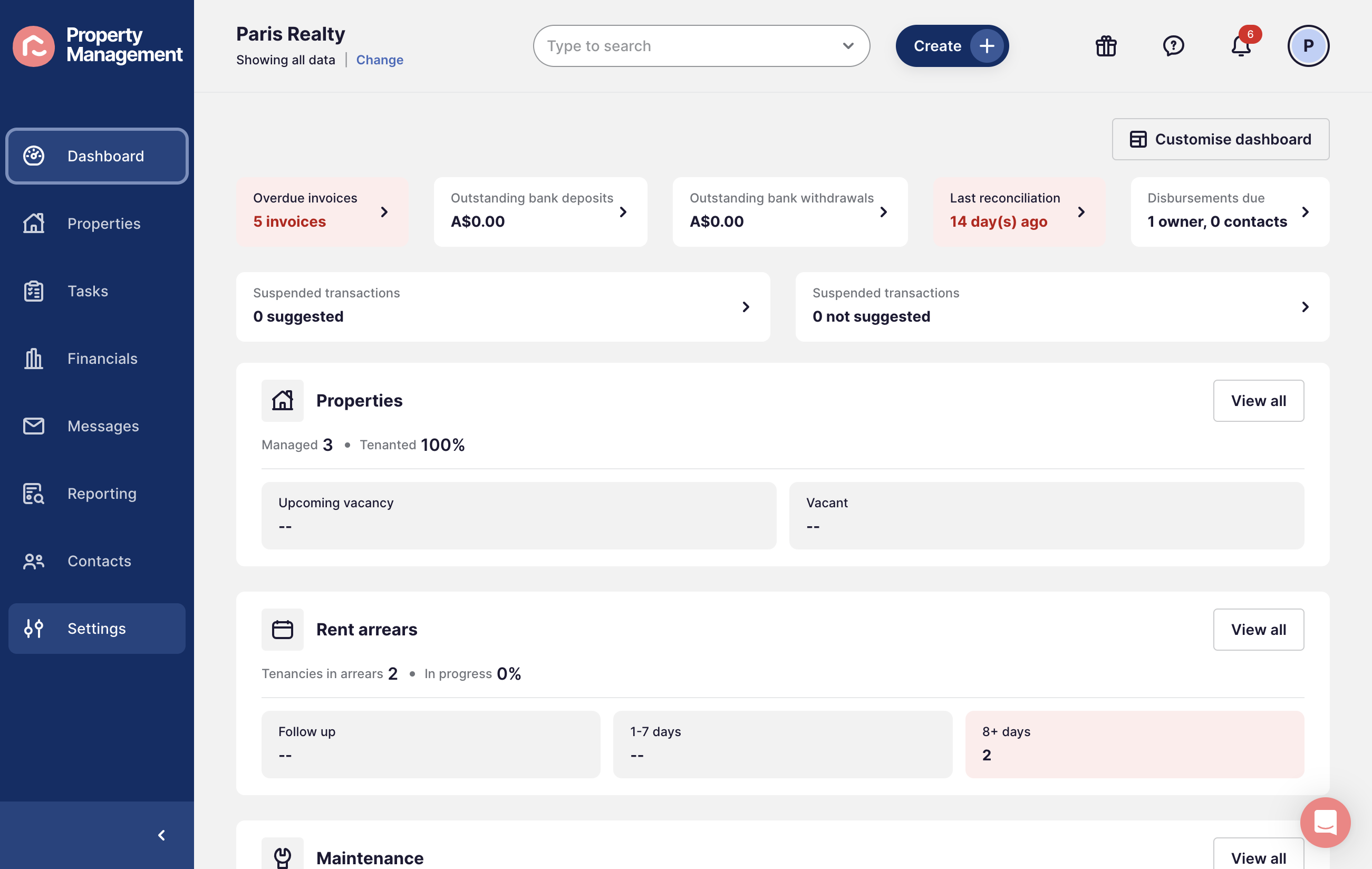Open the 1-7 days arrears tile
The image size is (1372, 869).
[x=782, y=744]
